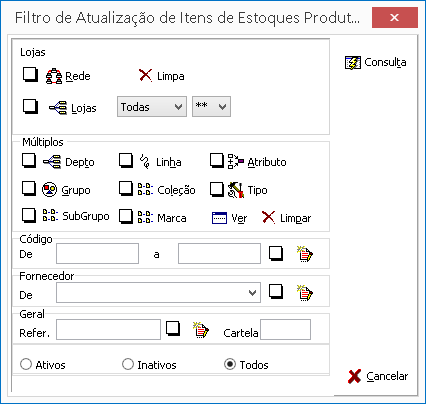Click the Limpar red cross icon in Múltiplos
Viewport: 426px width, 404px height.
tap(269, 217)
